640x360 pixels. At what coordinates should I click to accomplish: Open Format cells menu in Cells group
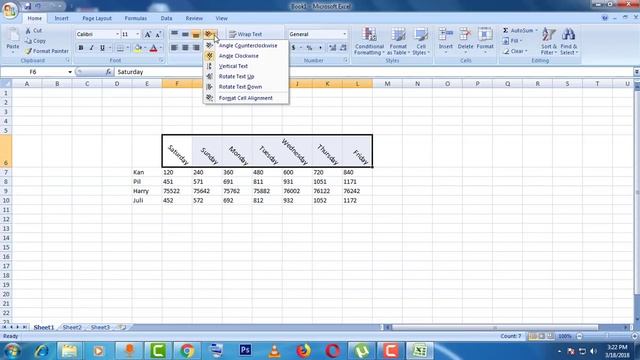pos(485,41)
